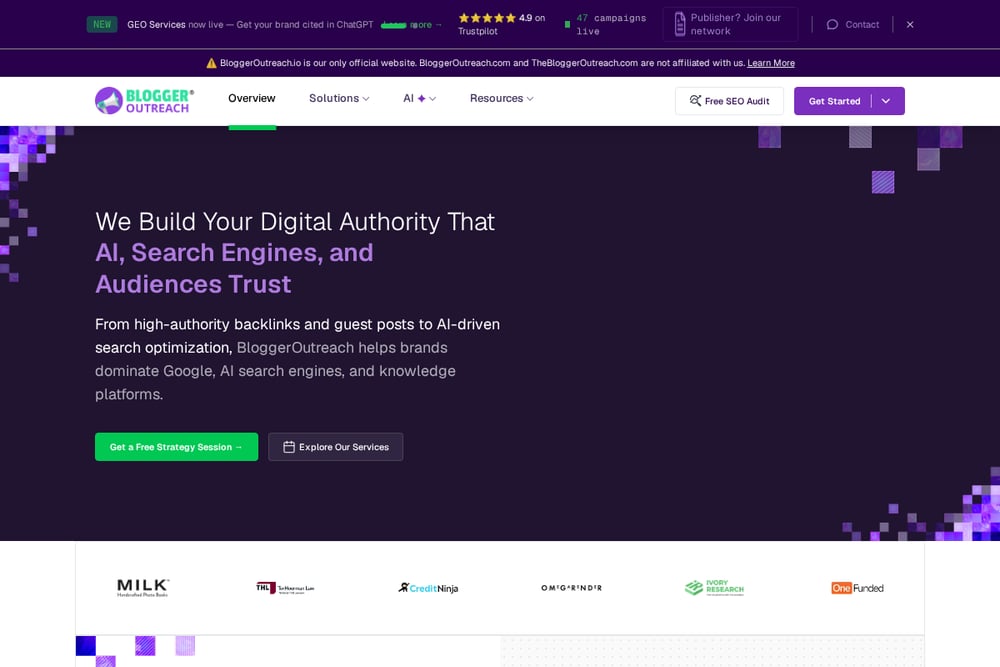Expand the Solutions menu
The width and height of the screenshot is (1000, 667).
tap(339, 98)
